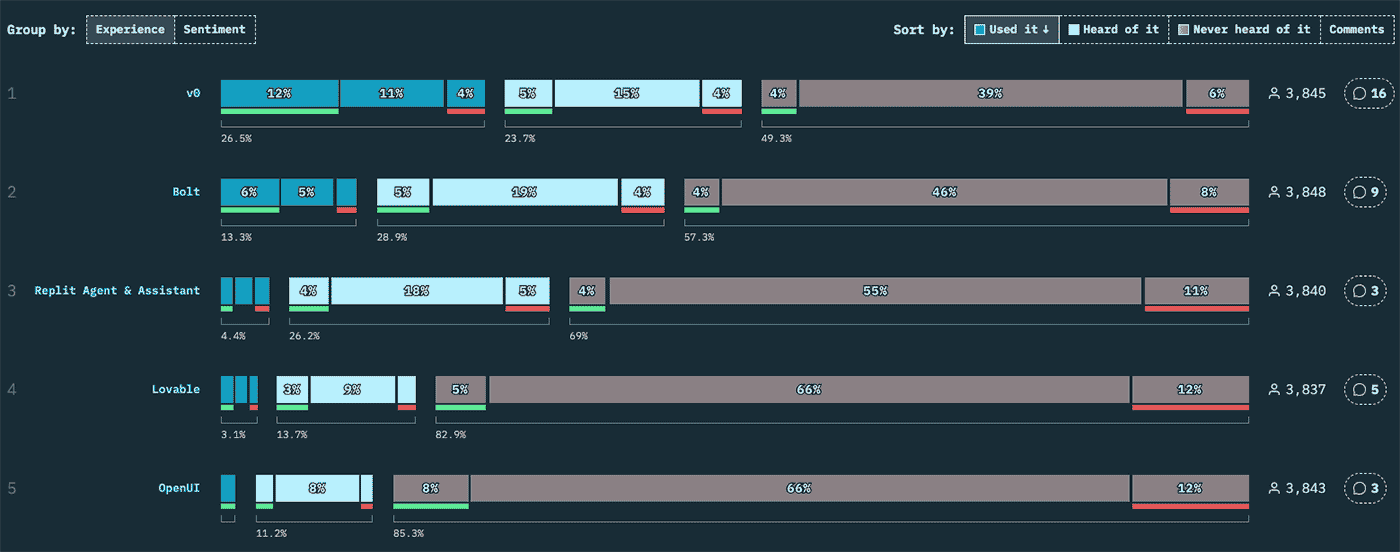Screen dimensions: 1400x552
Task: Click the 13.7% total under Lovable
Action: (x=291, y=435)
